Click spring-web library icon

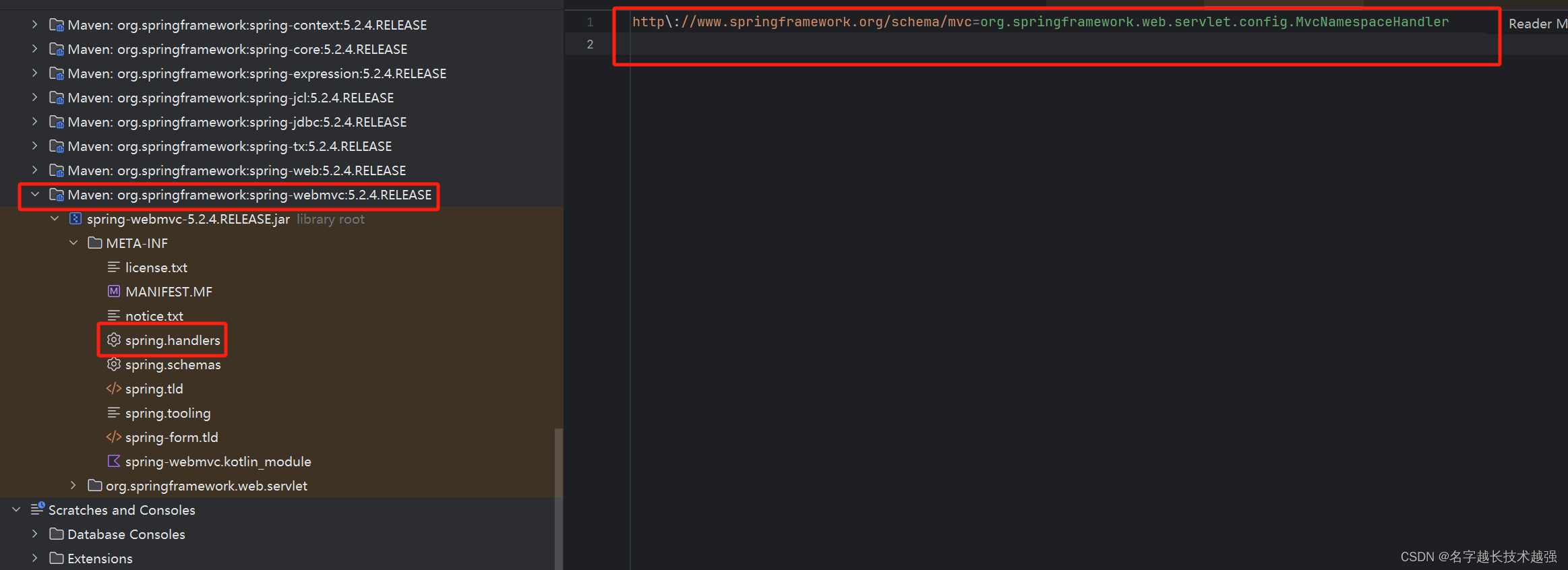(57, 170)
